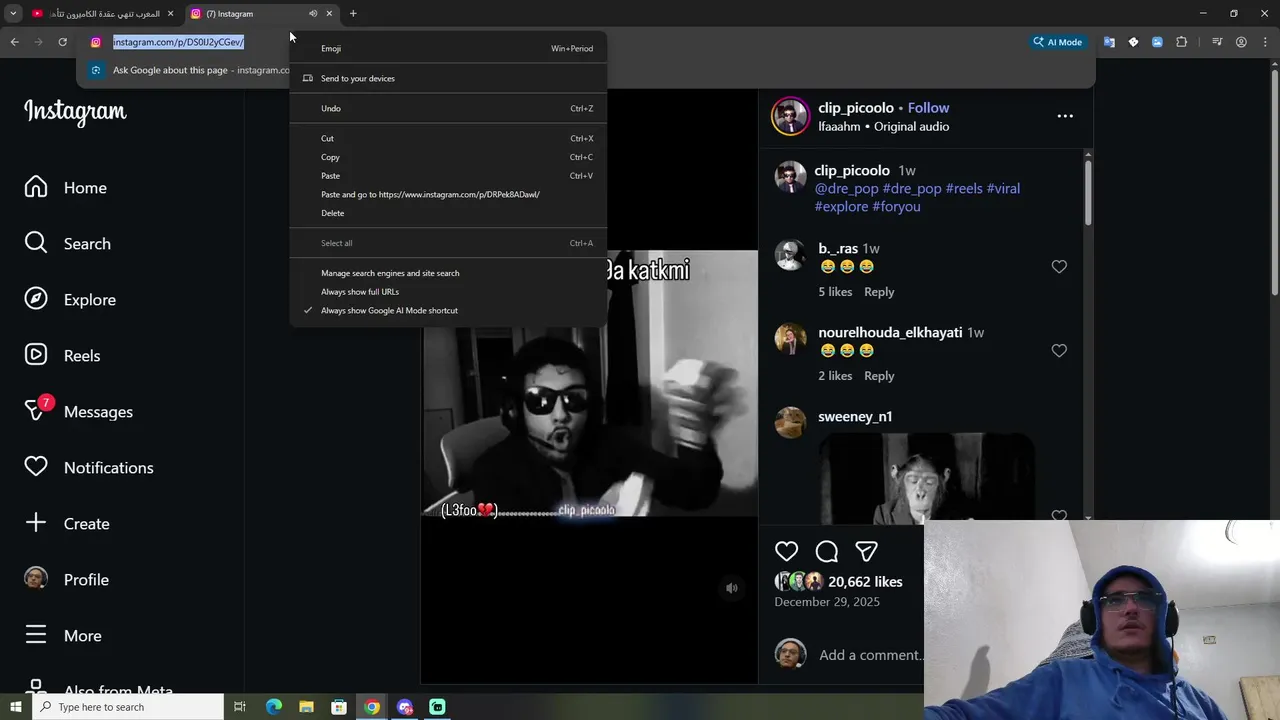Select Paste in context menu
Screen dimensions: 1280x720
[x=448, y=176]
